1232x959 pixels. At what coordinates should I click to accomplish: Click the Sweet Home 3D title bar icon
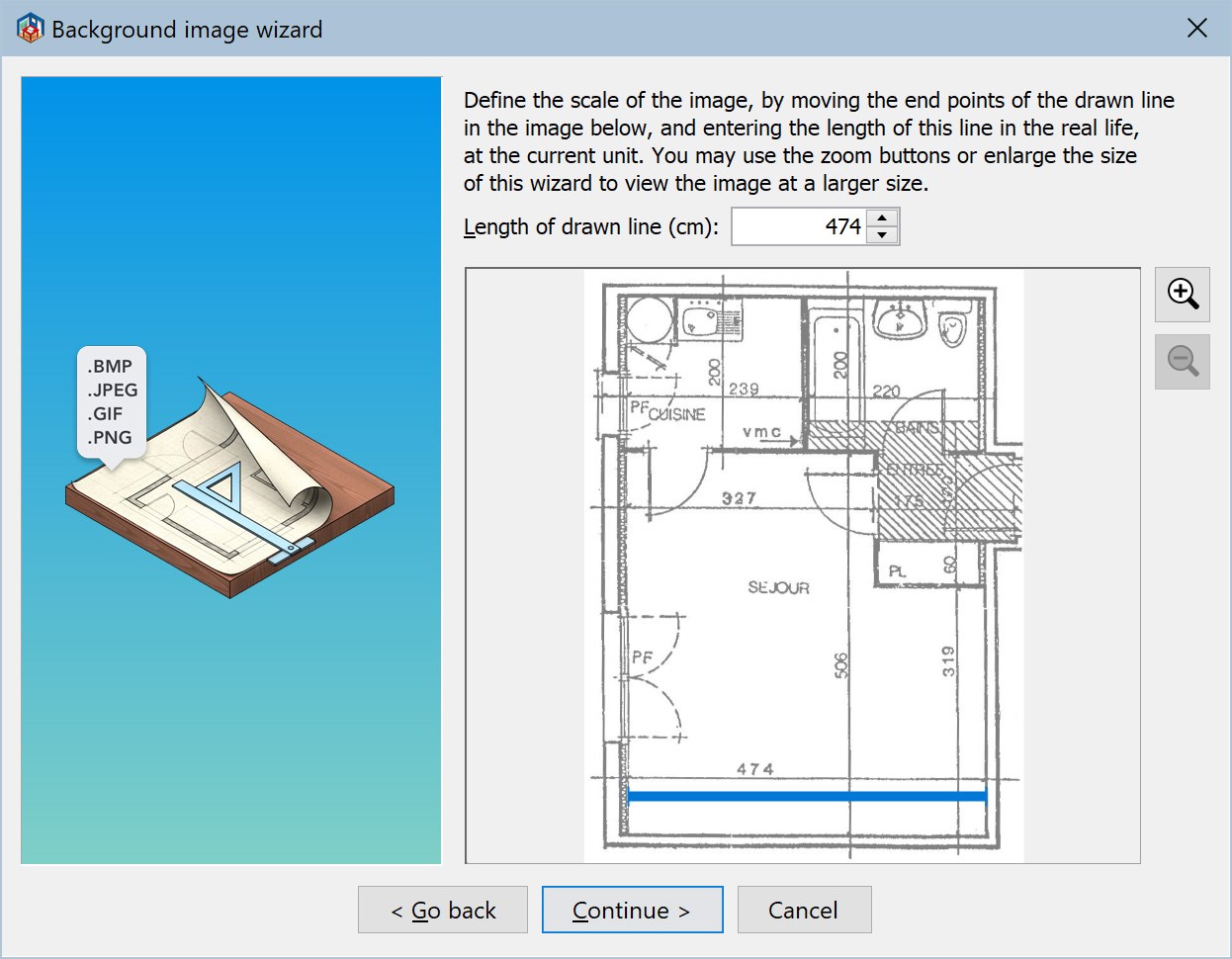point(30,29)
